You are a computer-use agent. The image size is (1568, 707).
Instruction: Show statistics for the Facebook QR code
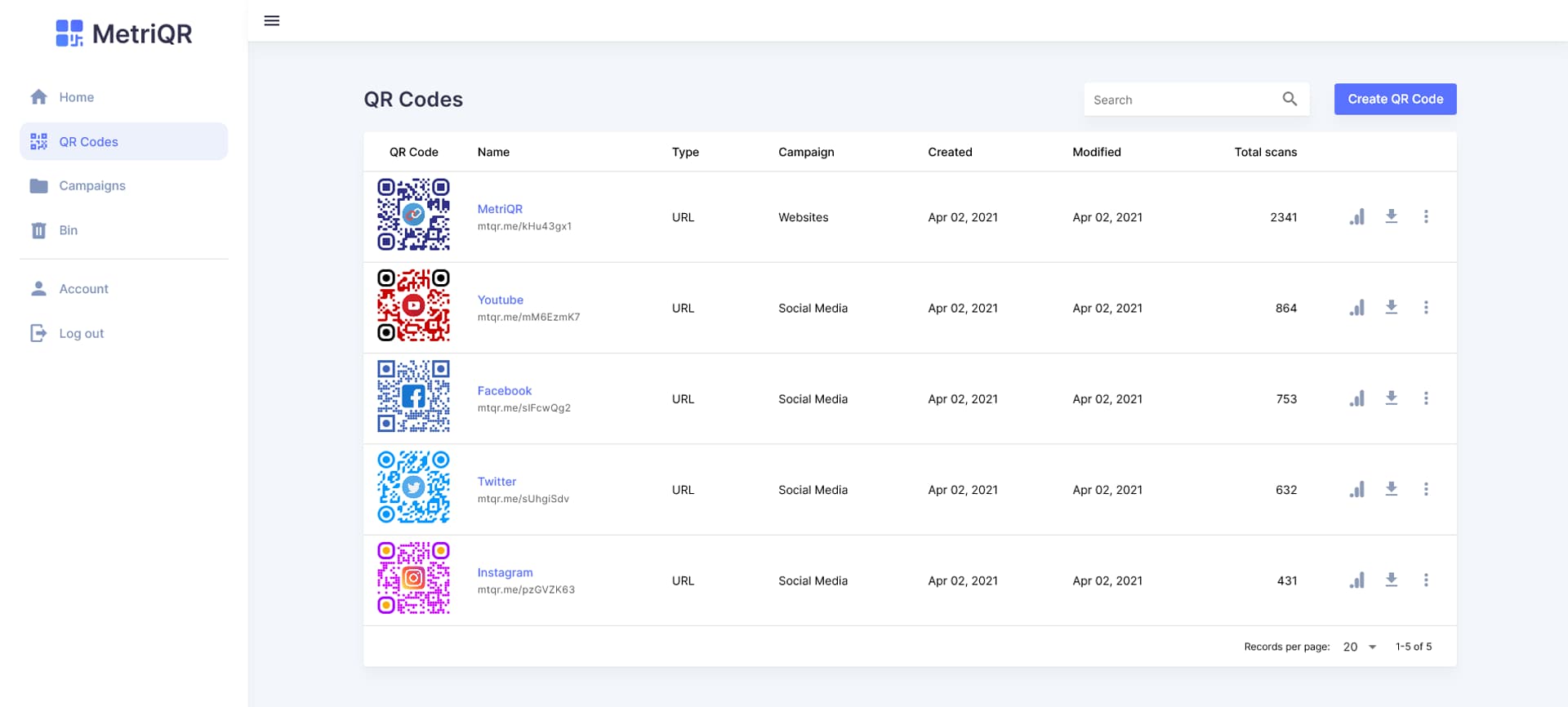(x=1356, y=399)
